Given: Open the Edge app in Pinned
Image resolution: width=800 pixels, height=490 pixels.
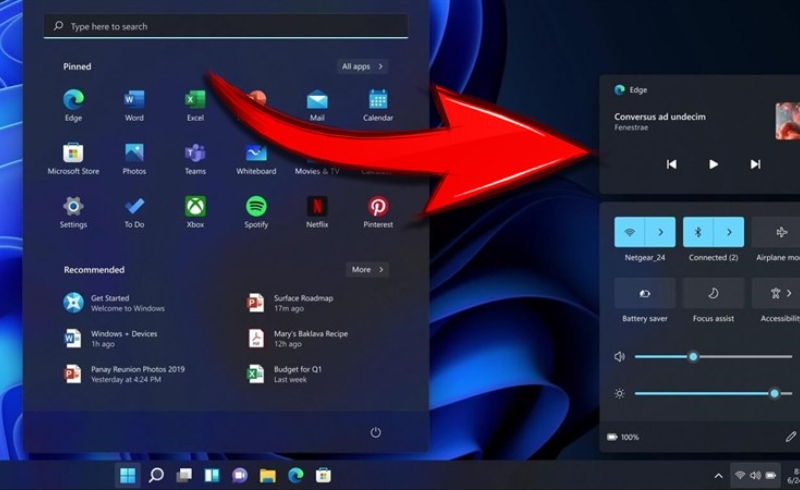Looking at the screenshot, I should (x=73, y=105).
